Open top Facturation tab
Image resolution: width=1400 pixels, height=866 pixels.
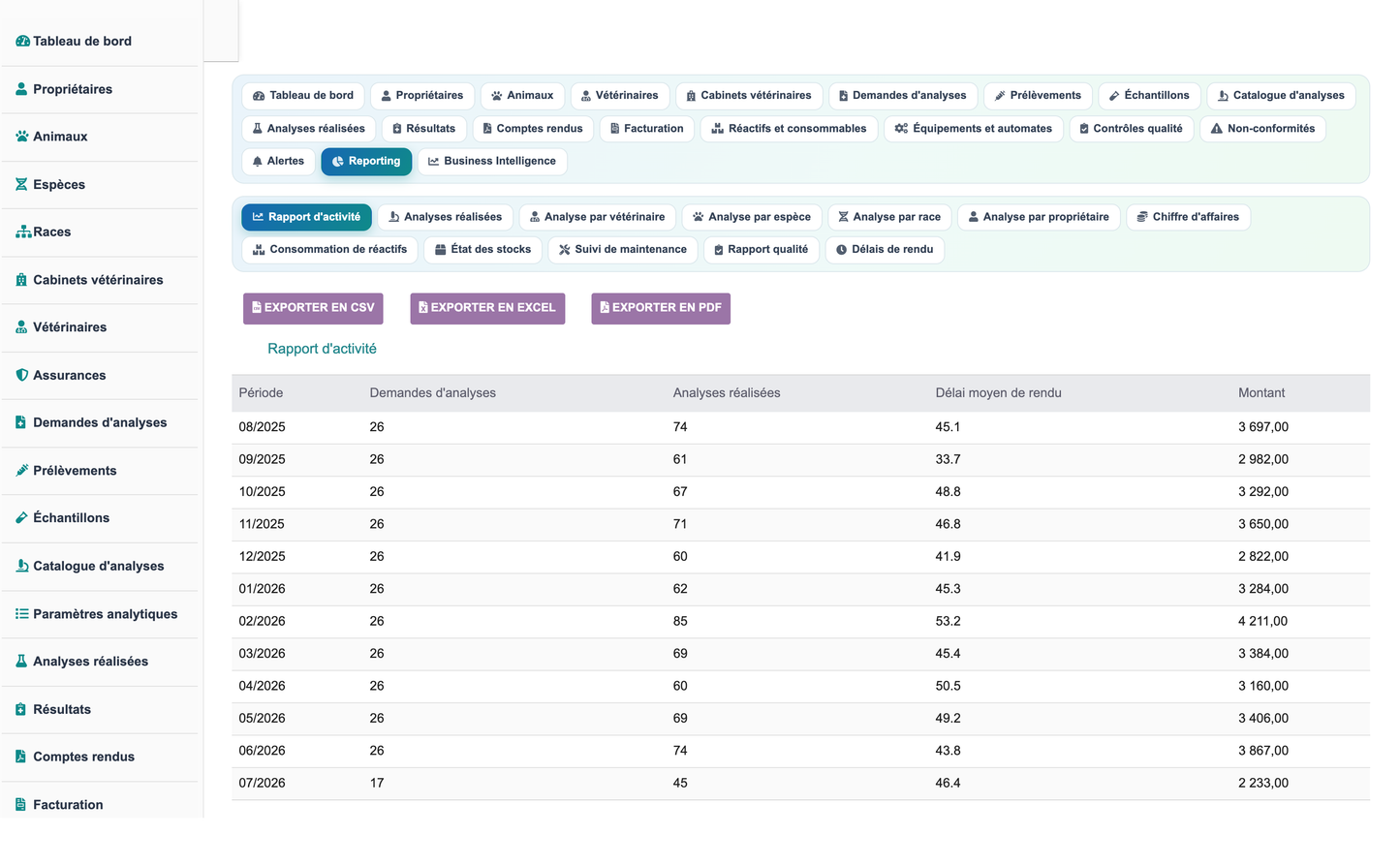(647, 129)
